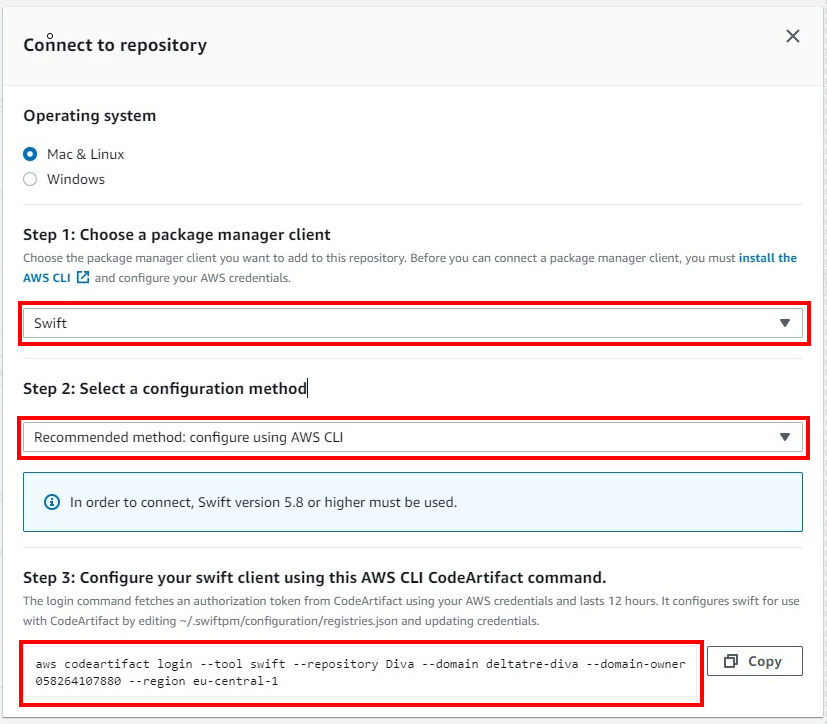827x724 pixels.
Task: Click the 'Step 3: Configure your swift client' heading
Action: tap(314, 577)
